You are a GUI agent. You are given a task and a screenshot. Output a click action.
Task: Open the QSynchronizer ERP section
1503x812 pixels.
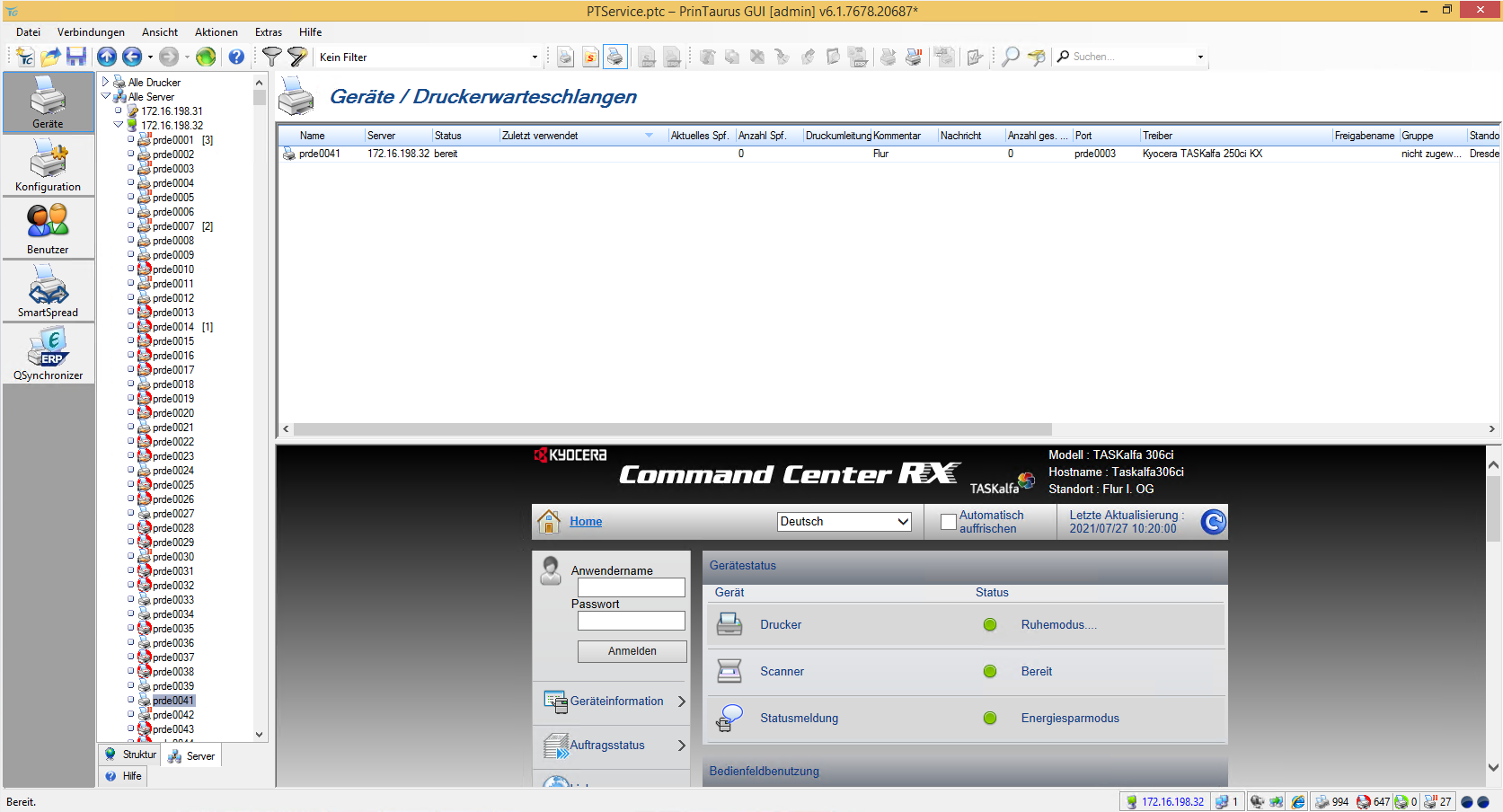[49, 355]
